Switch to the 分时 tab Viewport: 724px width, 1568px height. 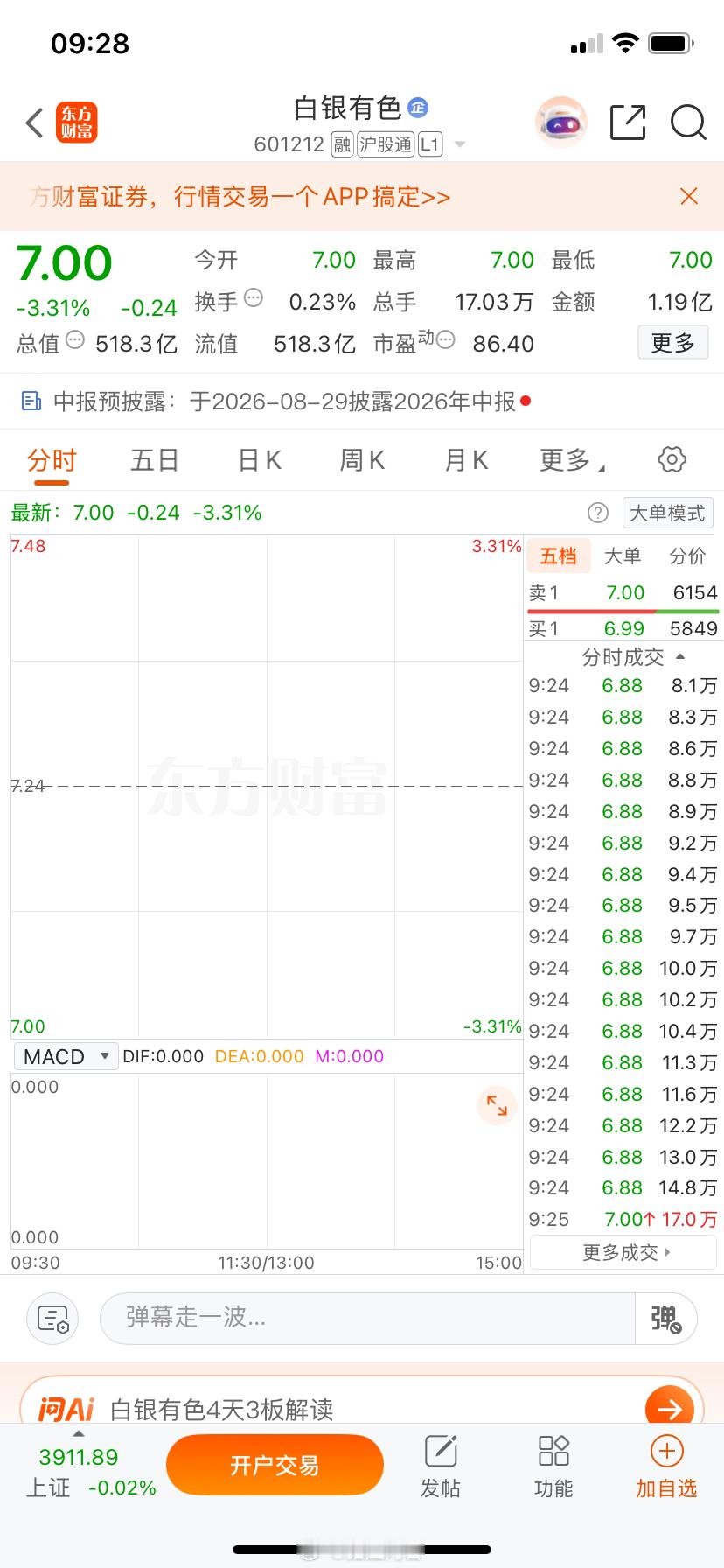(52, 460)
